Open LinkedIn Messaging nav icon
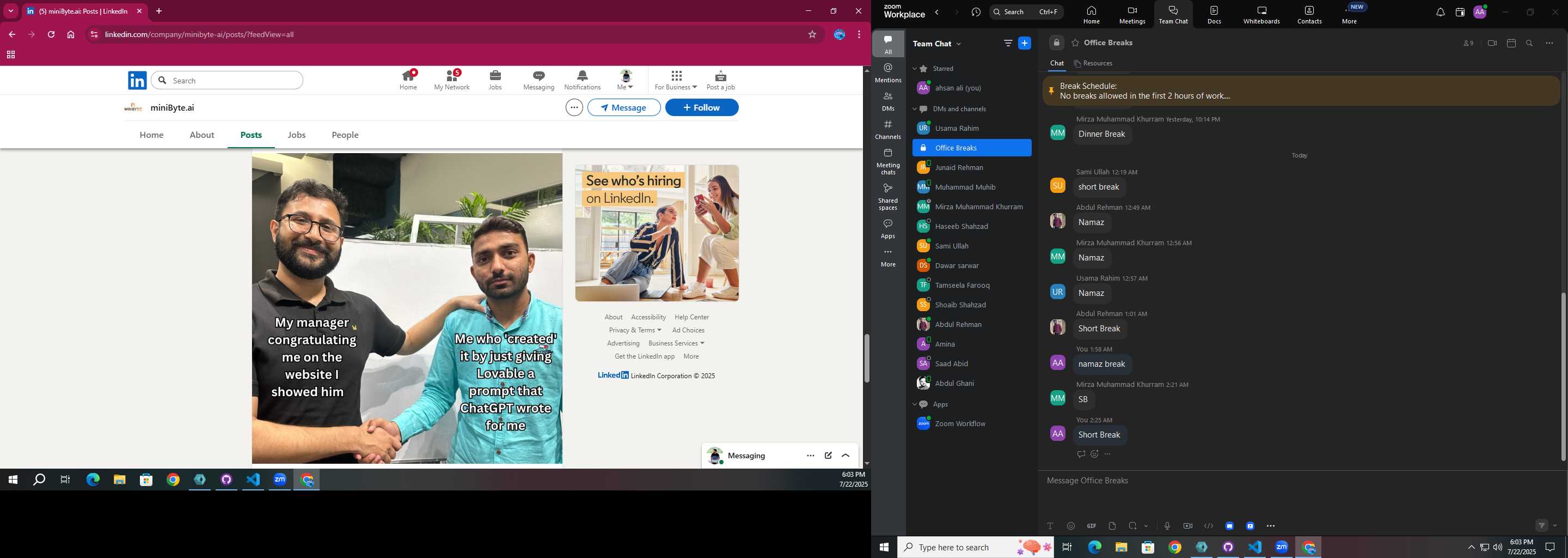 538,81
